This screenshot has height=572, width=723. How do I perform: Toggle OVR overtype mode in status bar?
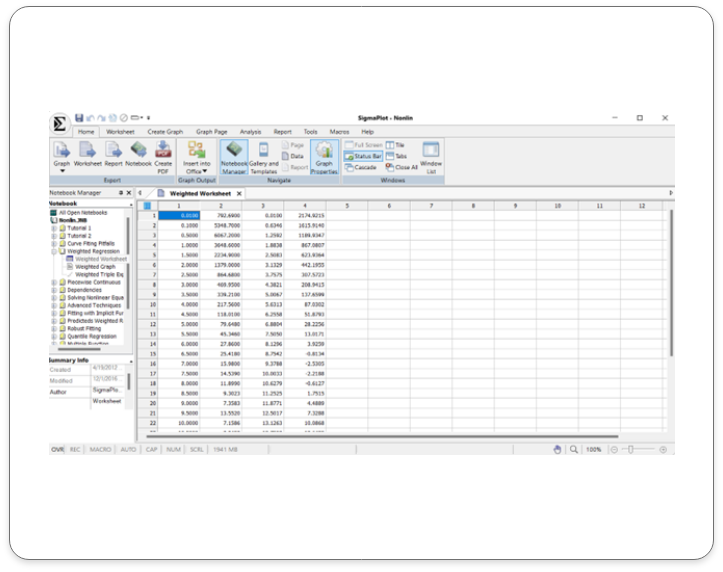(x=58, y=450)
